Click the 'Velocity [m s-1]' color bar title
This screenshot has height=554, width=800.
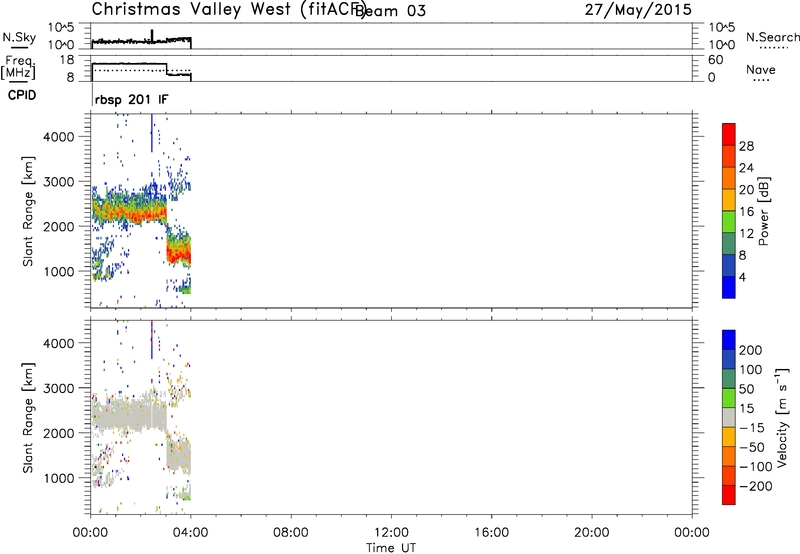click(782, 417)
